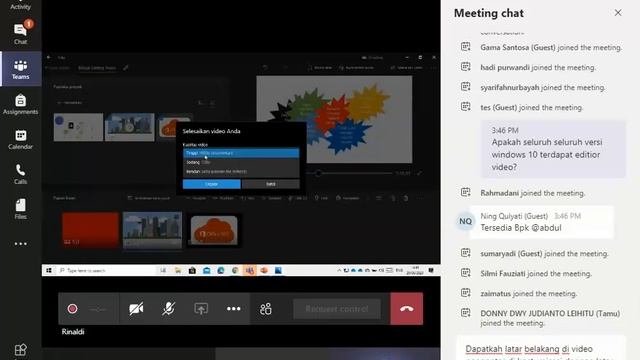Click 'syarifahnurbayah joined the meeting' entry

click(542, 87)
